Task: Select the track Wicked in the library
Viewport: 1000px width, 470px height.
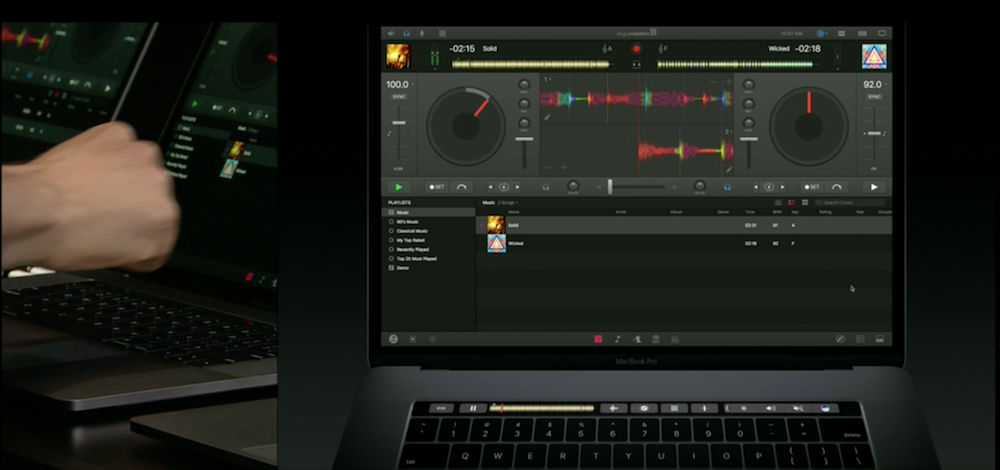Action: tap(516, 243)
